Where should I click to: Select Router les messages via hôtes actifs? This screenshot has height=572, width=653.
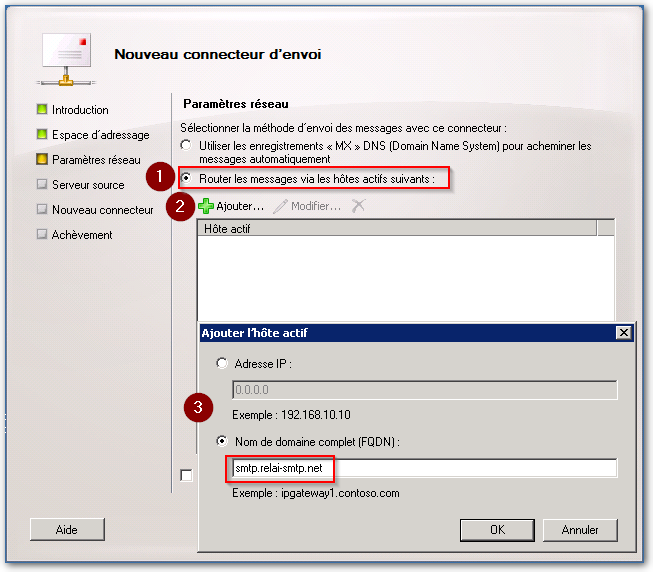coord(186,178)
